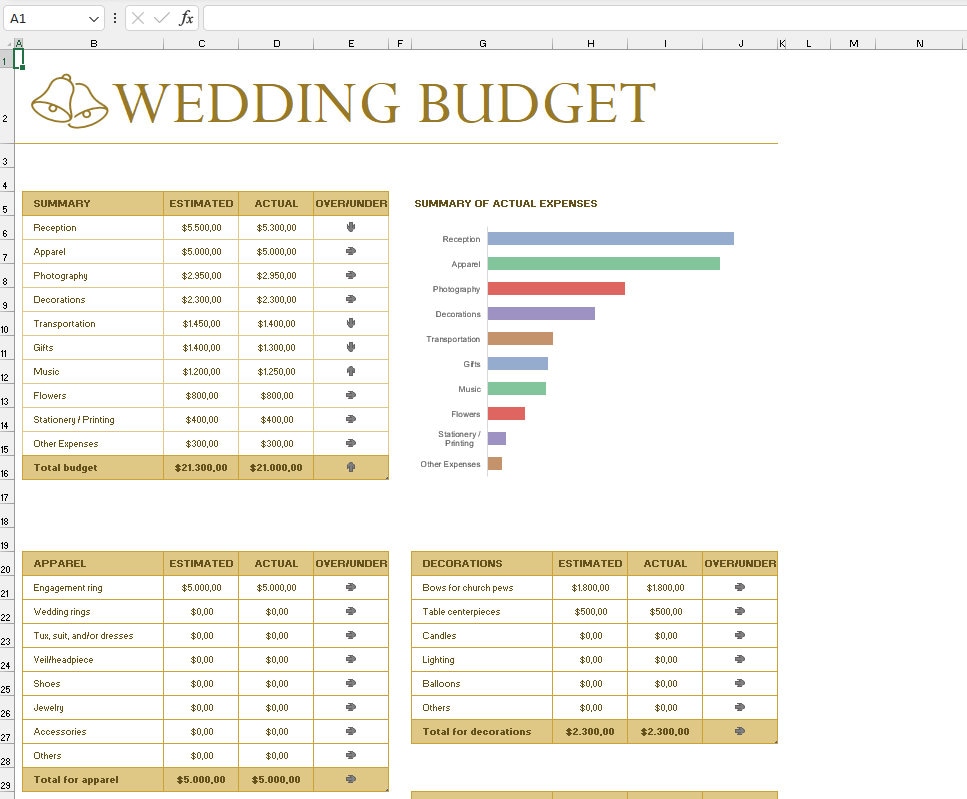Select Bows for church pews cell
The height and width of the screenshot is (799, 967).
pyautogui.click(x=482, y=588)
